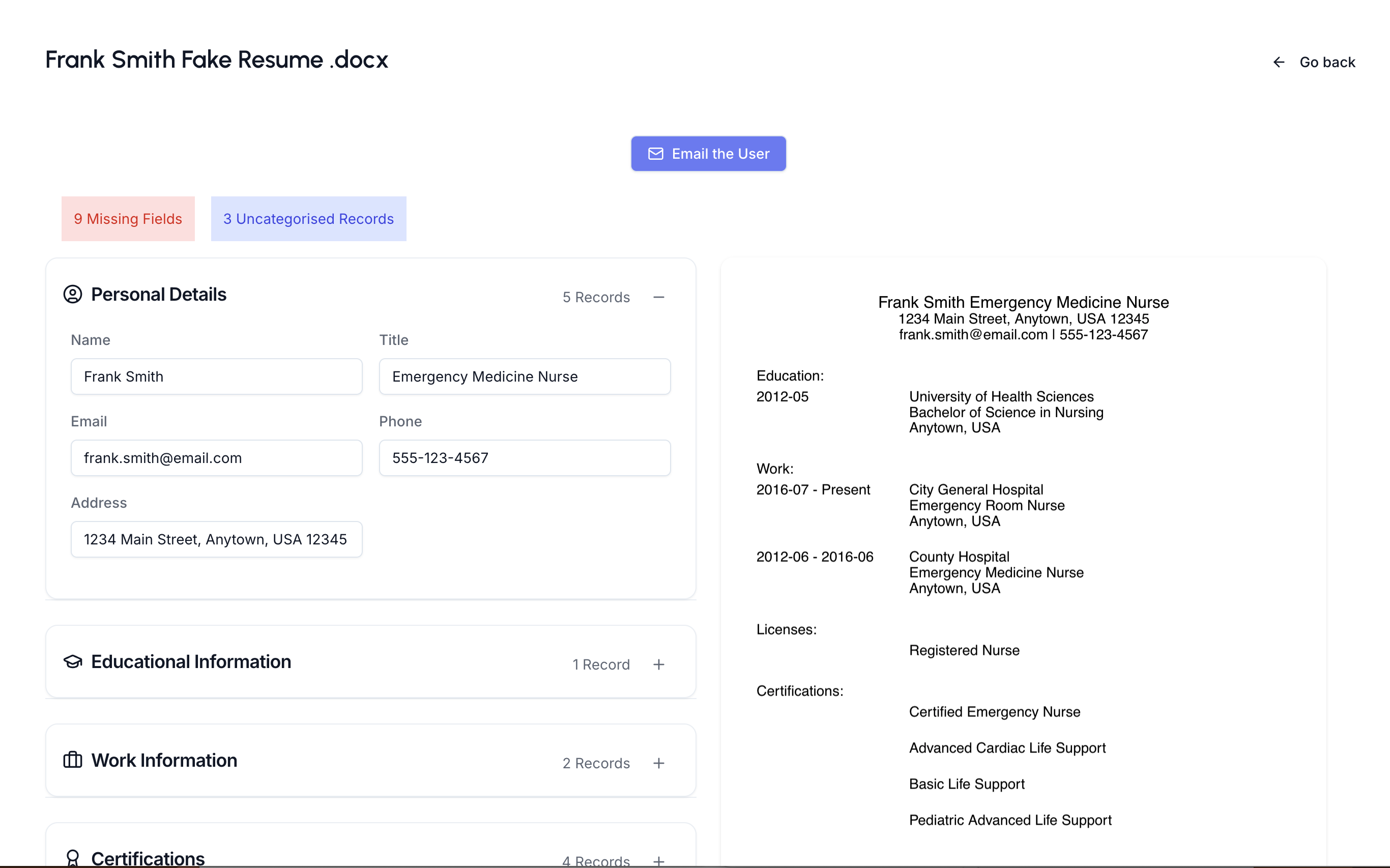
Task: Click the Certifications: label in the resume
Action: point(800,691)
